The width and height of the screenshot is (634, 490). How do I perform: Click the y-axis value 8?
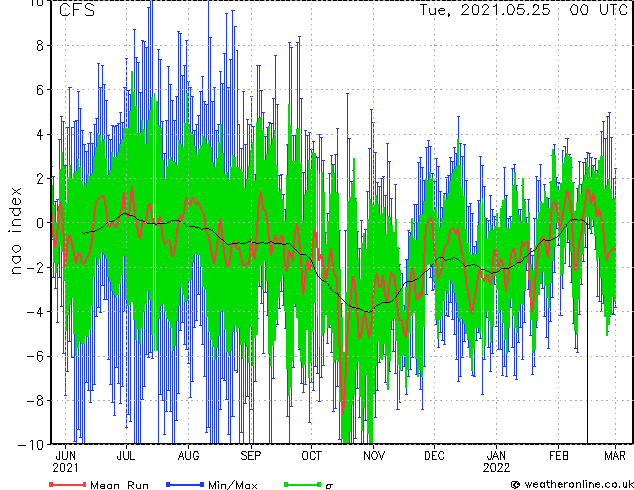click(x=40, y=46)
